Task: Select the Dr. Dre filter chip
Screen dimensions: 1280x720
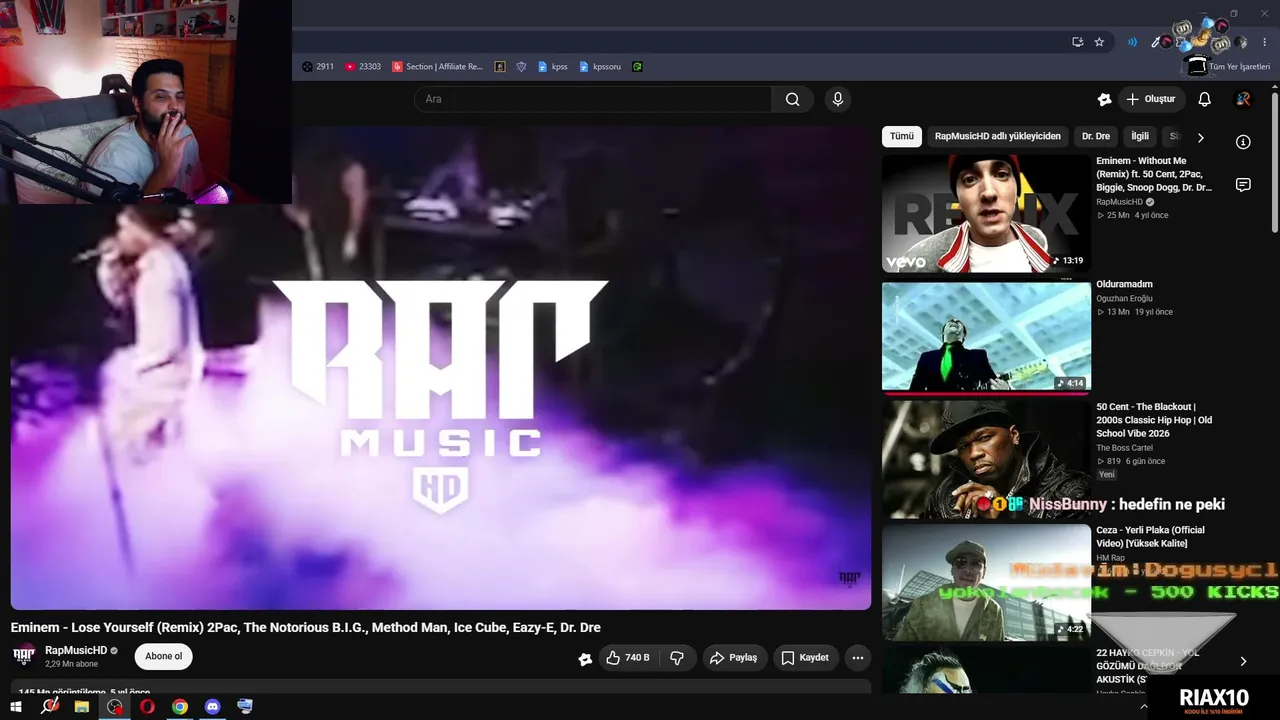Action: tap(1096, 137)
